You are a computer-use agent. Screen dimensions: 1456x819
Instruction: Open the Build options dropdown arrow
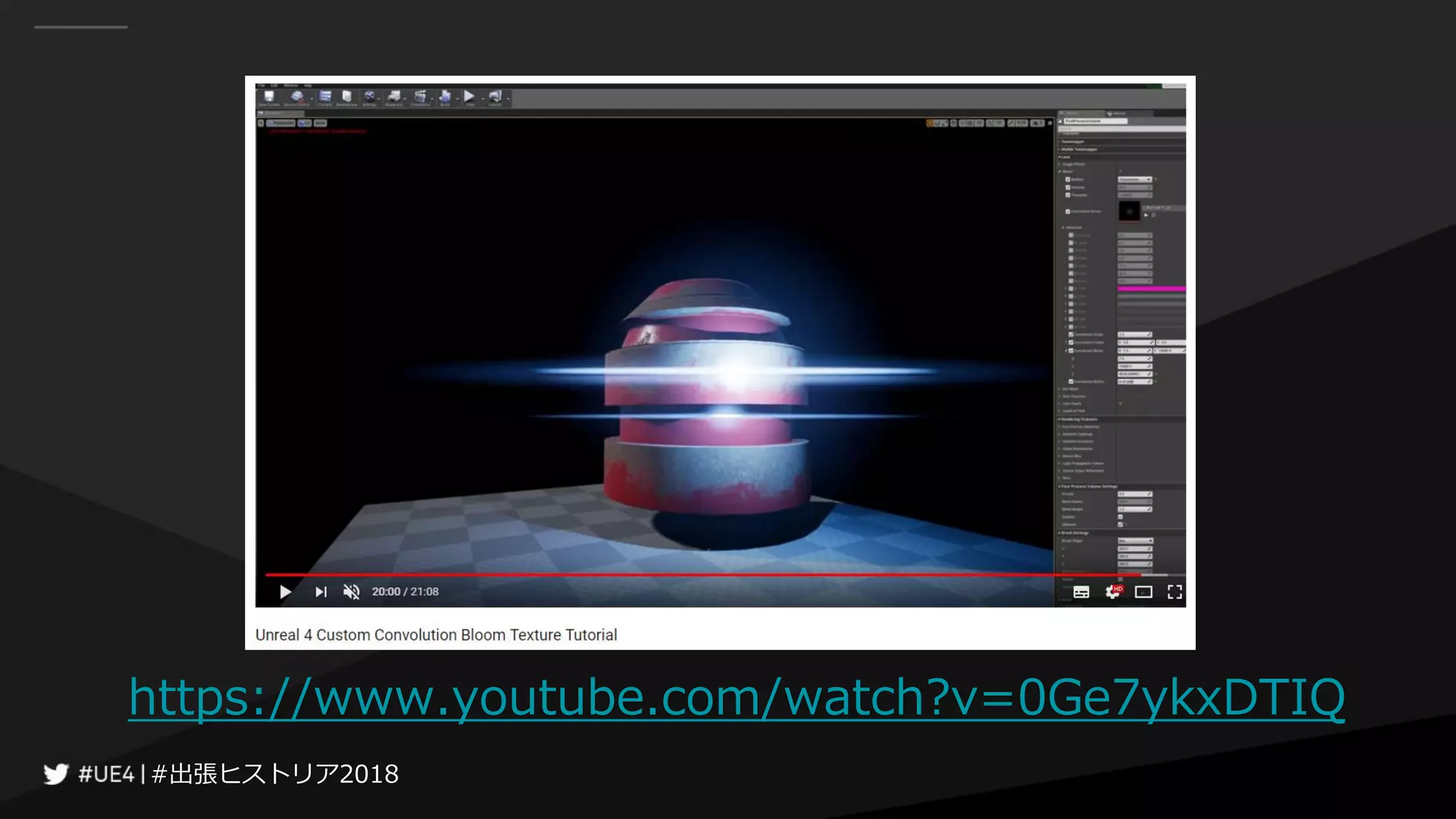point(456,98)
